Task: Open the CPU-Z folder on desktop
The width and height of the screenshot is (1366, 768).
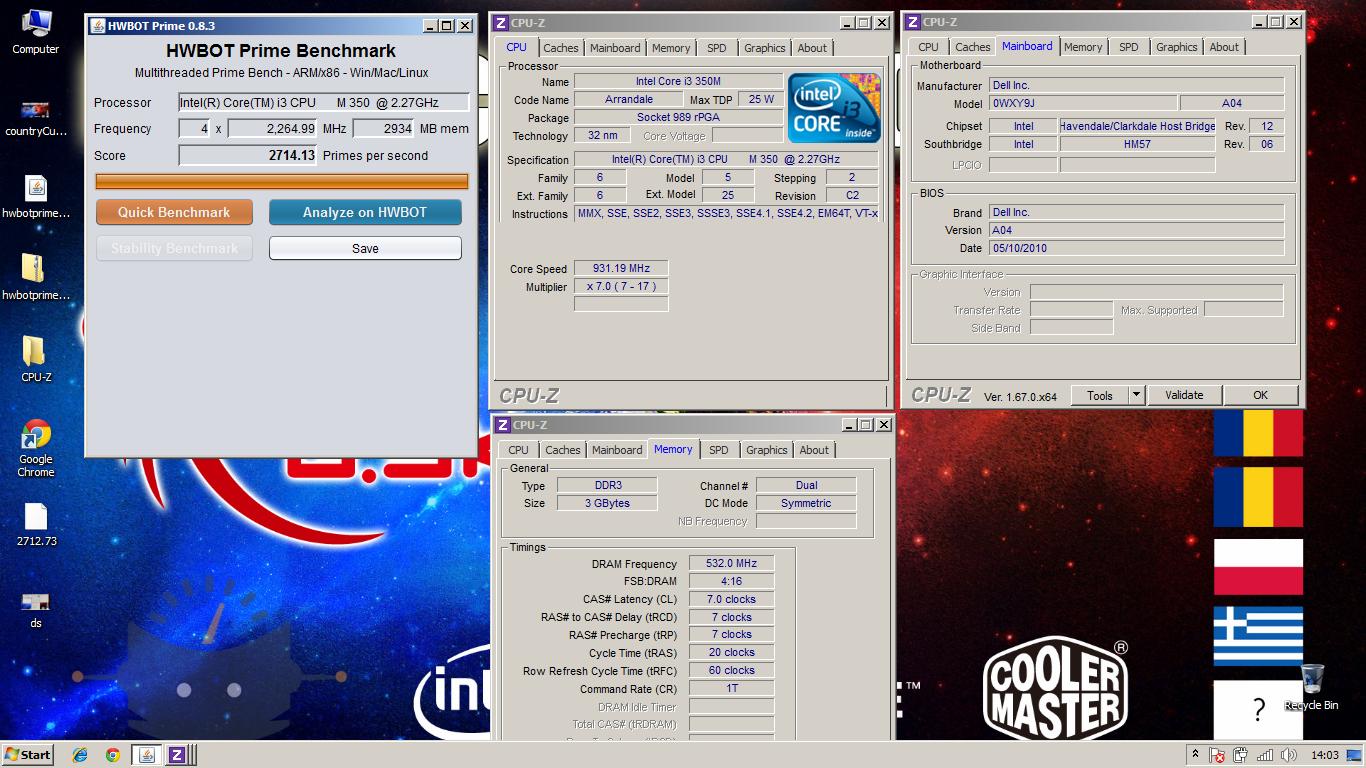Action: pyautogui.click(x=36, y=359)
